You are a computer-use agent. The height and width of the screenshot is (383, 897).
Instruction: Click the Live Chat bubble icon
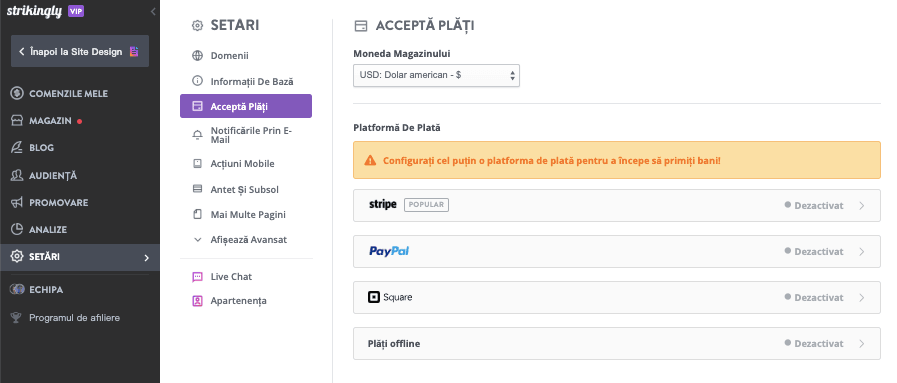point(197,277)
